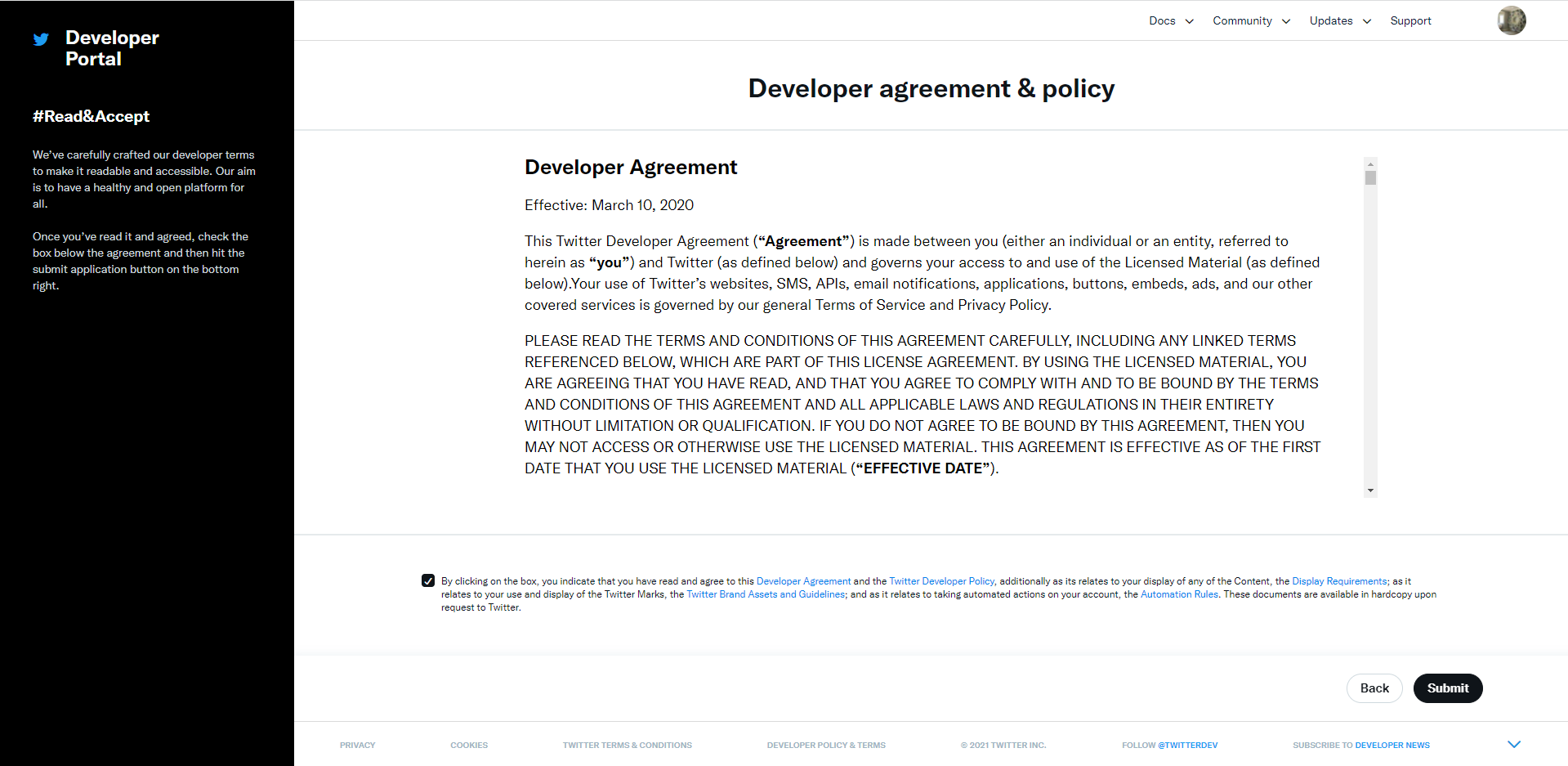The width and height of the screenshot is (1568, 766).
Task: Open Developer Policy & Terms footer link
Action: [826, 745]
